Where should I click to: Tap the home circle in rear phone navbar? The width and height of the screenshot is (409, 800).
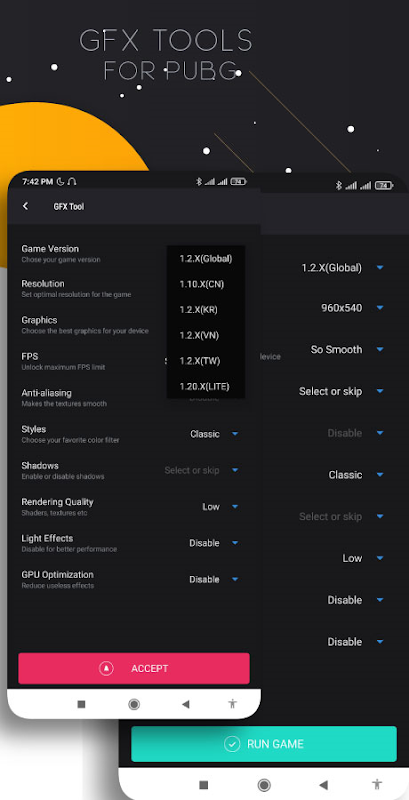click(x=264, y=784)
